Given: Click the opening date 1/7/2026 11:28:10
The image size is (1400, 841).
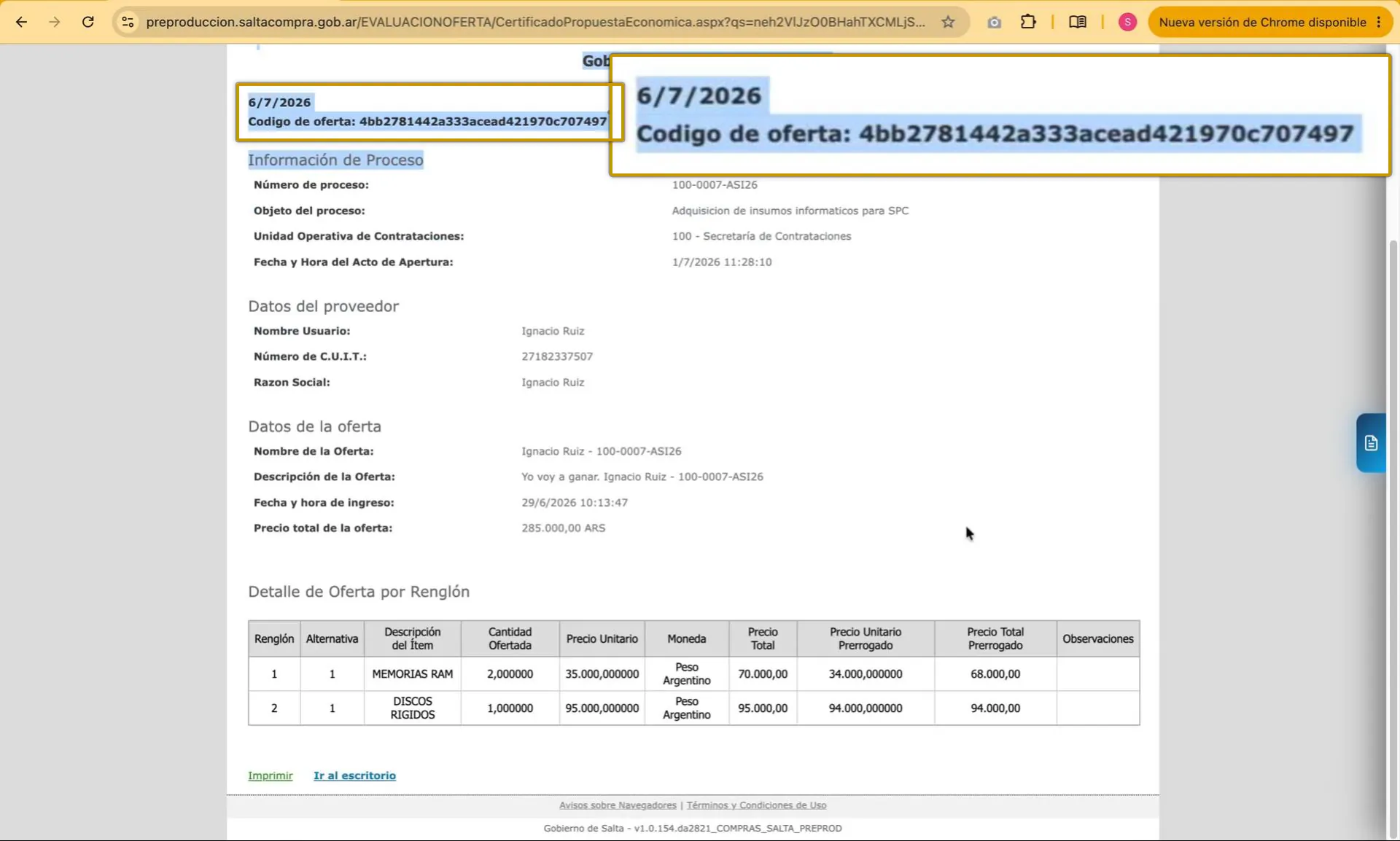Looking at the screenshot, I should point(722,262).
